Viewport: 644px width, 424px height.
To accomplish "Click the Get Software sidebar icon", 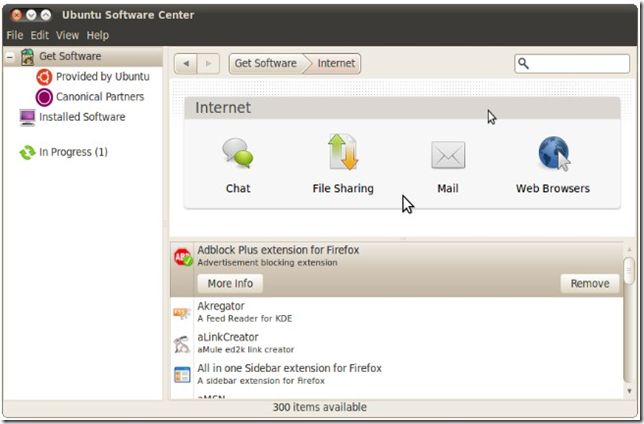I will [28, 57].
